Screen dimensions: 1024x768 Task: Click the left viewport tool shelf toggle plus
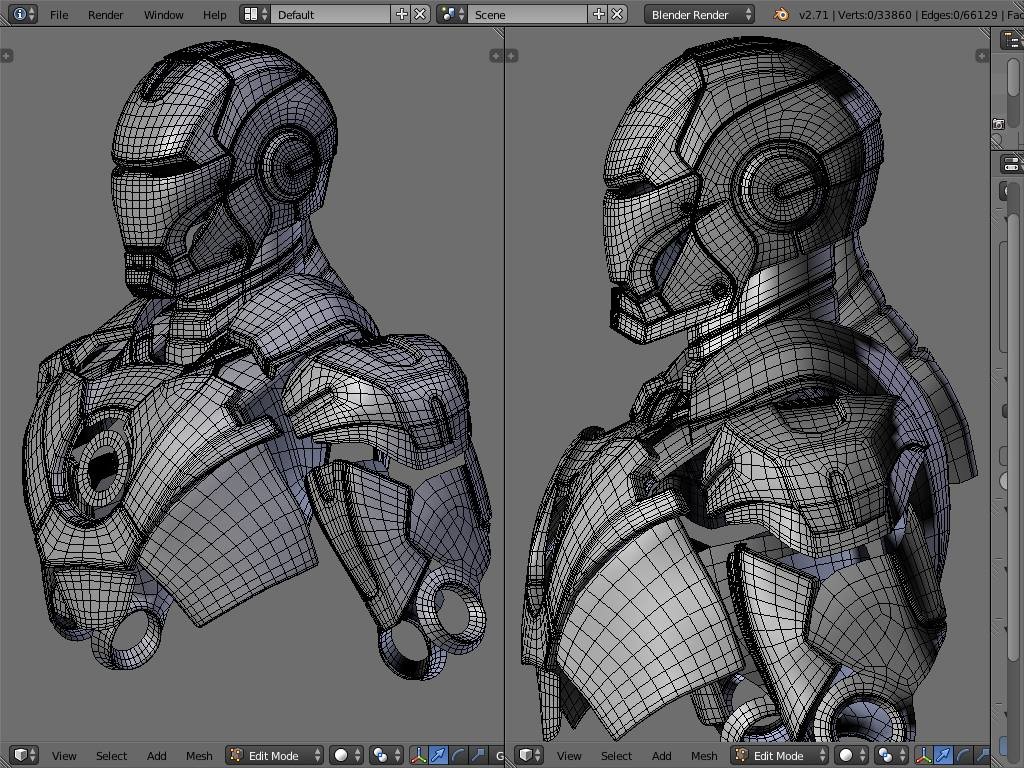[7, 56]
